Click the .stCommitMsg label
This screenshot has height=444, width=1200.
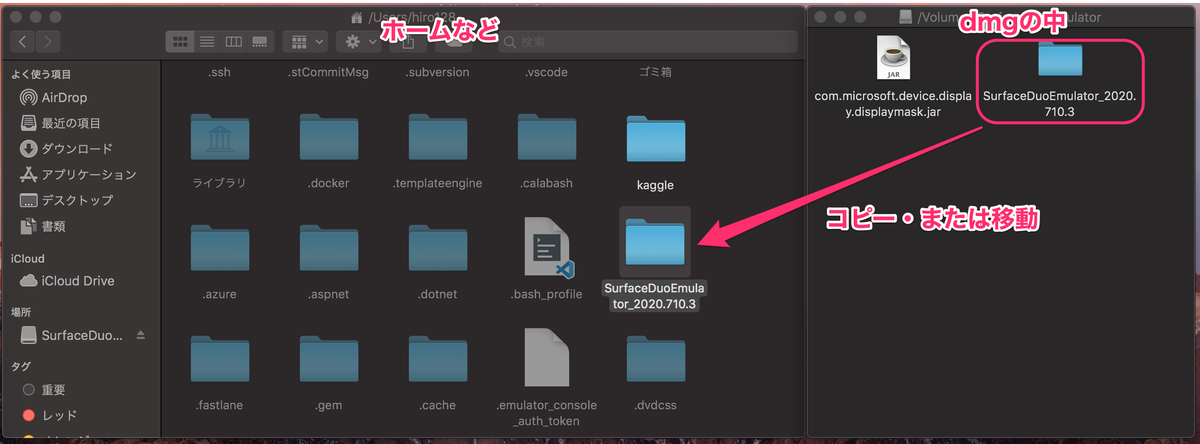tap(329, 73)
